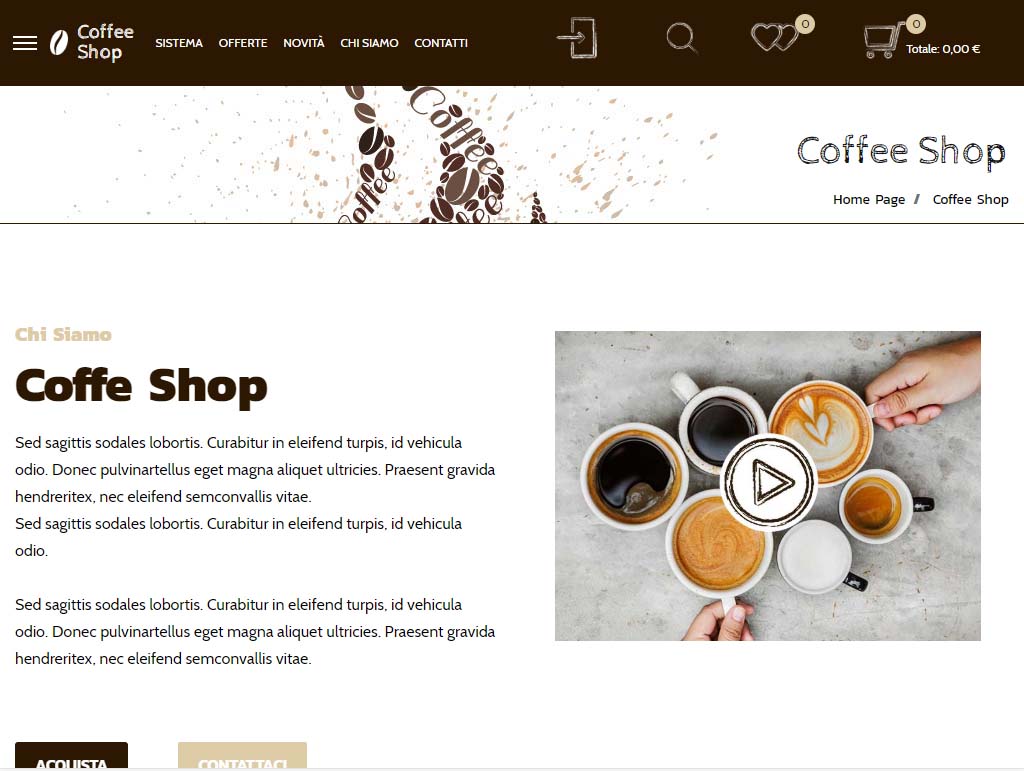This screenshot has width=1024, height=771.
Task: Follow the Home Page breadcrumb link
Action: tap(869, 200)
